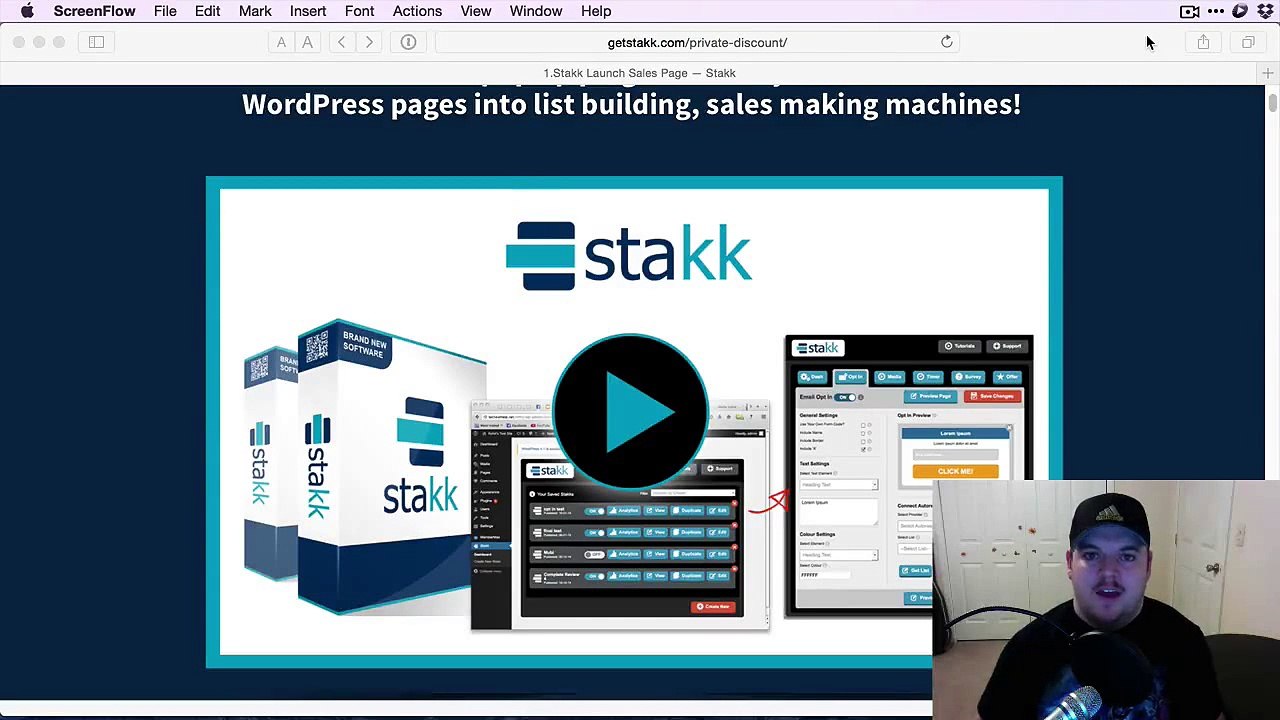The image size is (1280, 720).
Task: Toggle the Safari sidebar button
Action: tap(96, 42)
